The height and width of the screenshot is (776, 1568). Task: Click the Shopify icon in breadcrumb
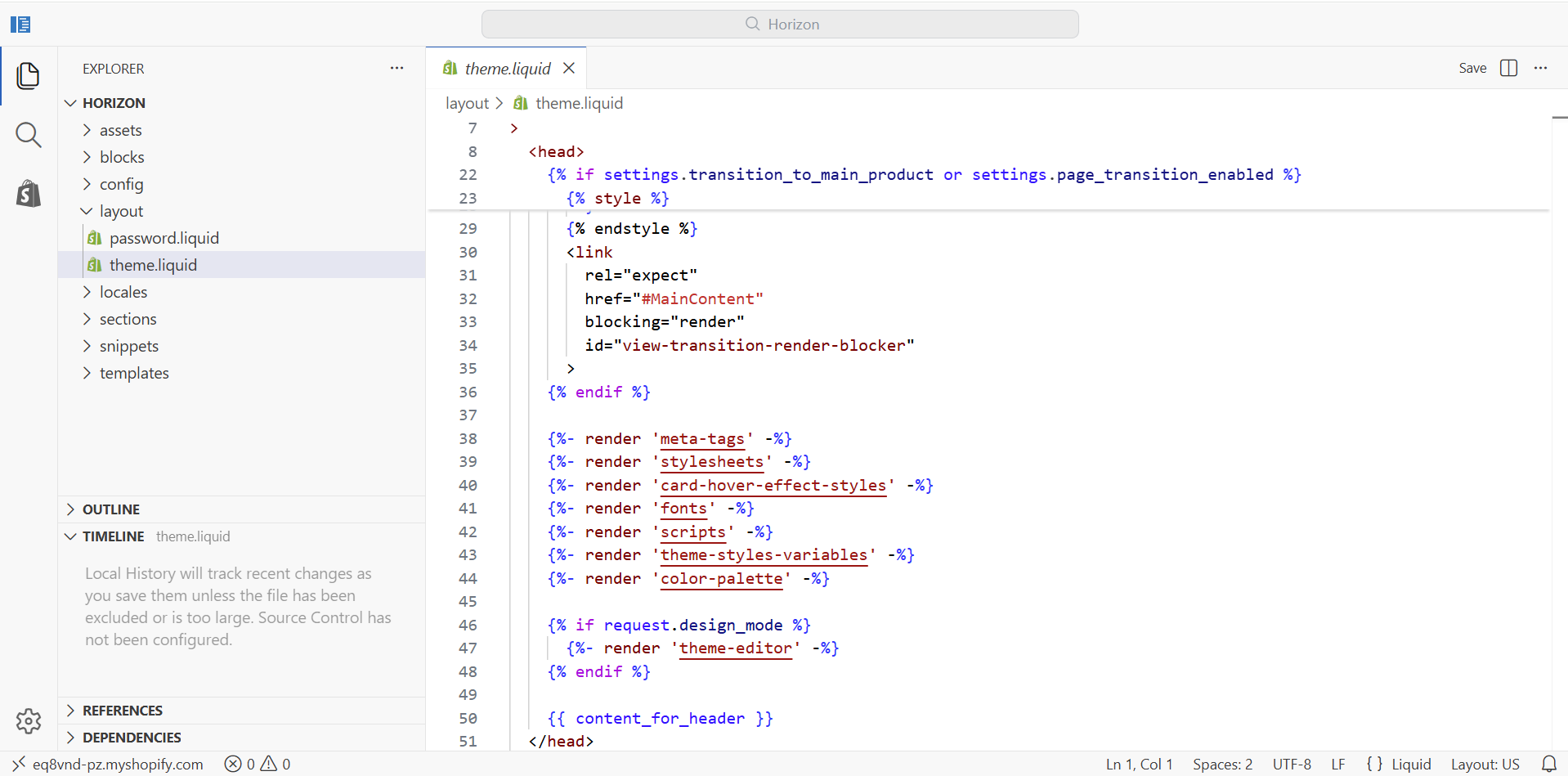520,103
